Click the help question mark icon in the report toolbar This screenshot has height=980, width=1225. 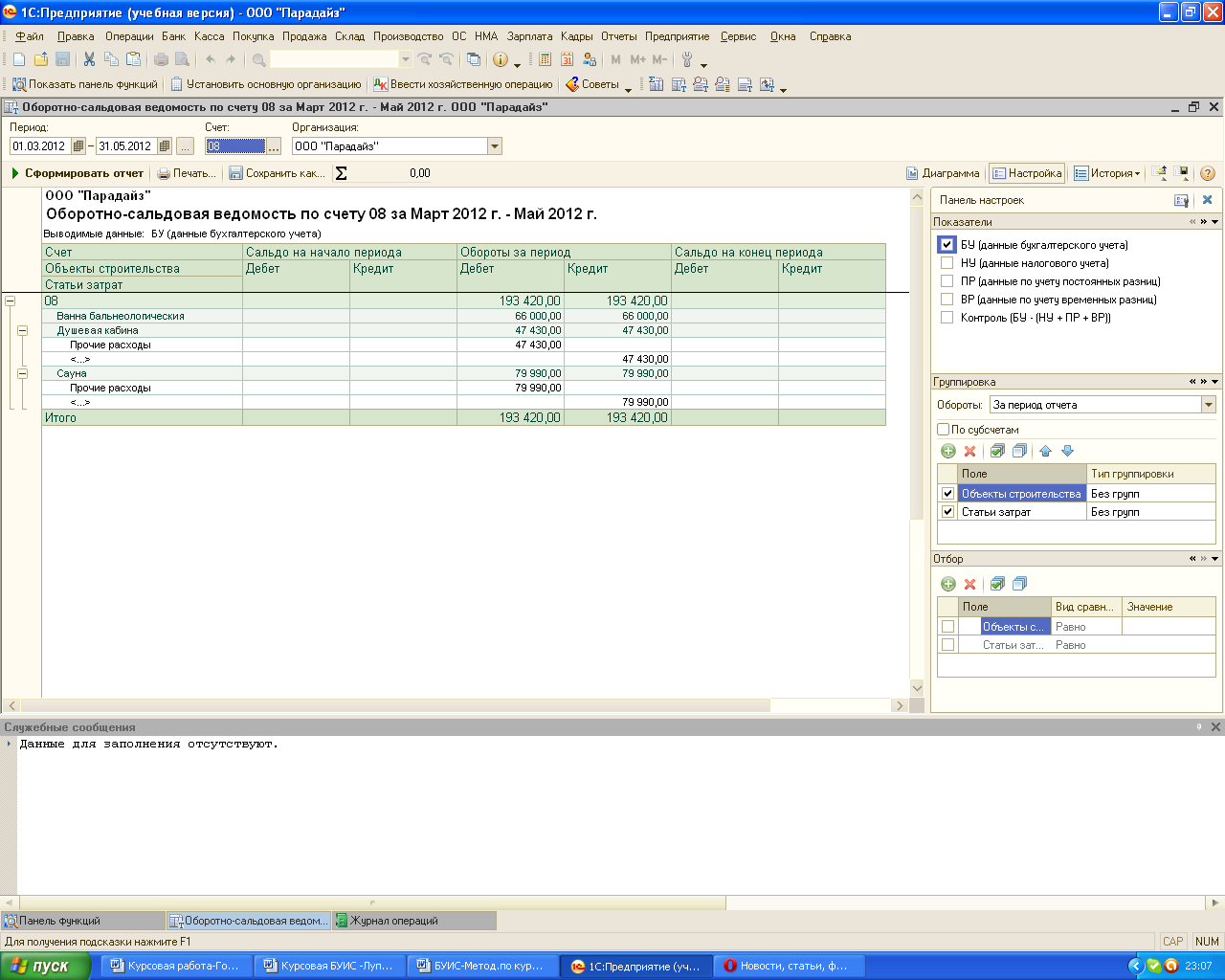click(1208, 173)
